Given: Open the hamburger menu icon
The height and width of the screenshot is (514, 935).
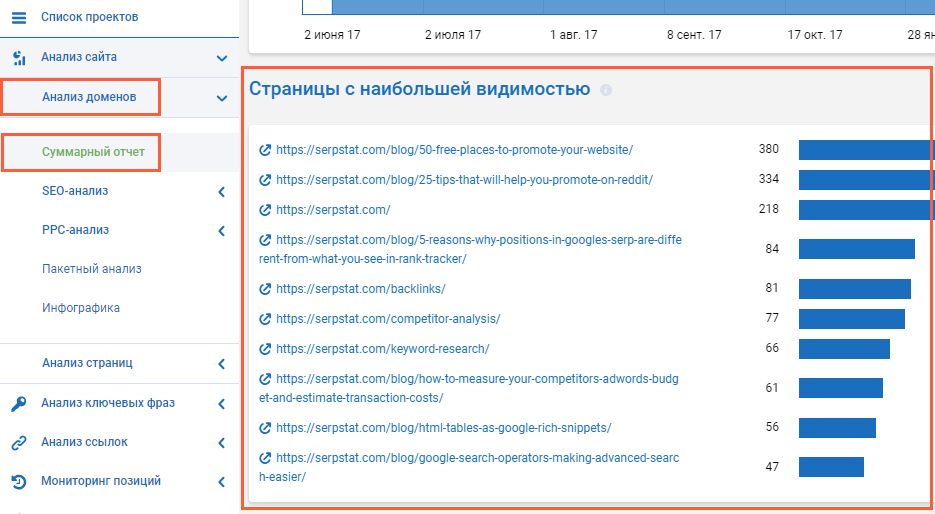Looking at the screenshot, I should (x=19, y=17).
